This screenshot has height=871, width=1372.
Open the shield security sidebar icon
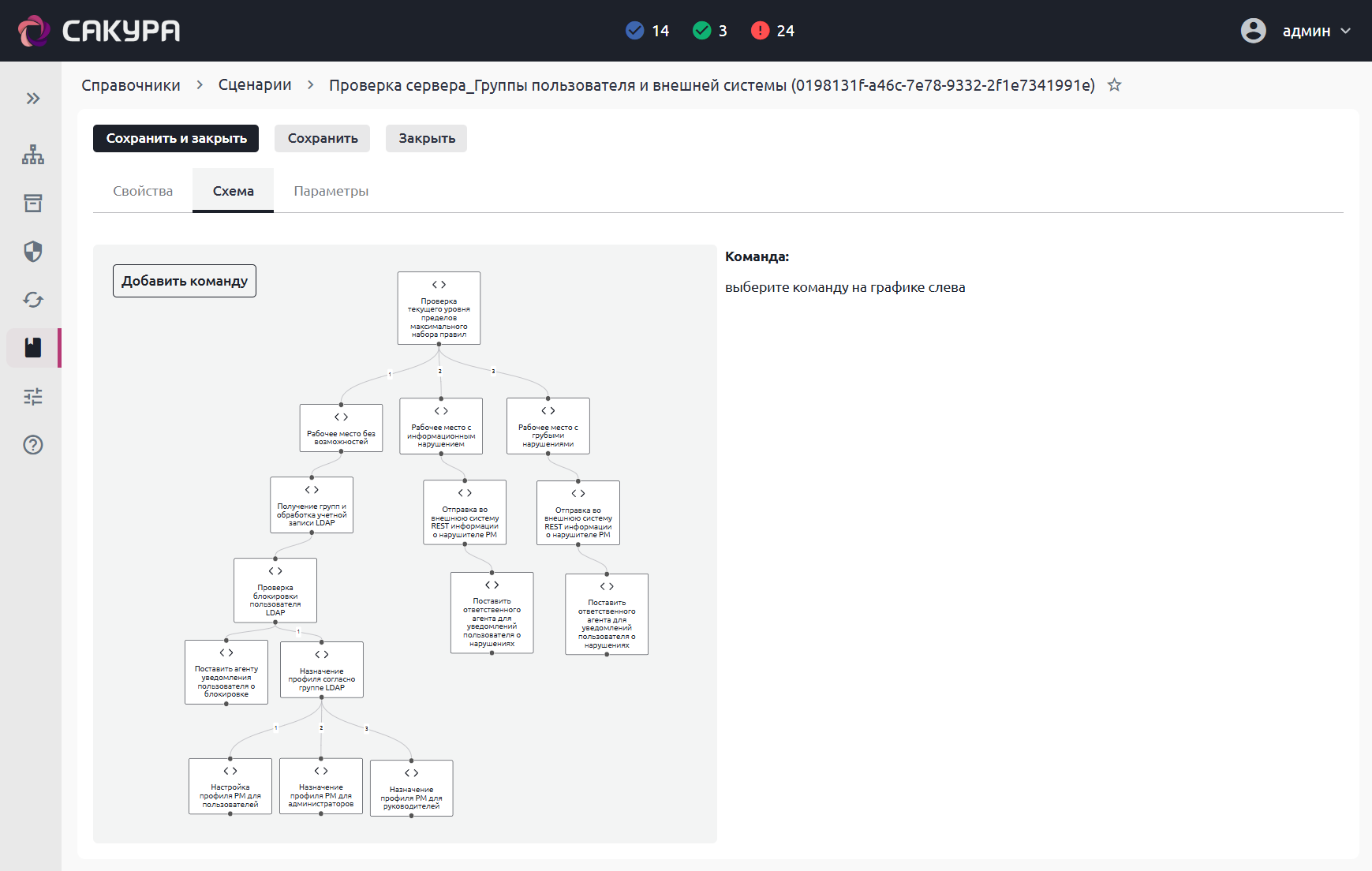tap(32, 252)
